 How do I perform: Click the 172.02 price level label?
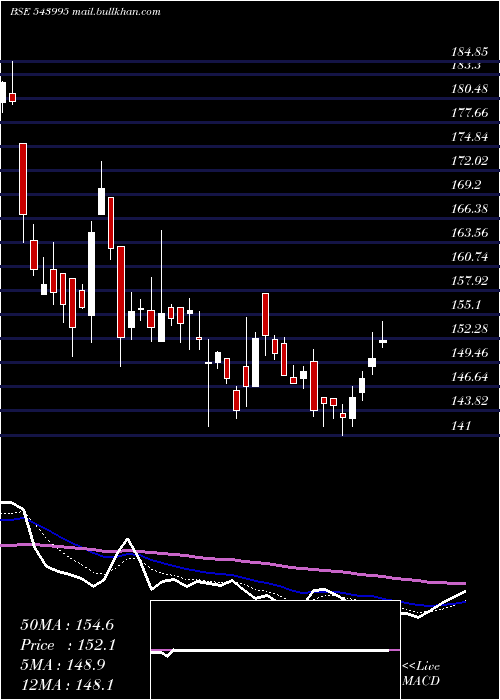click(469, 161)
